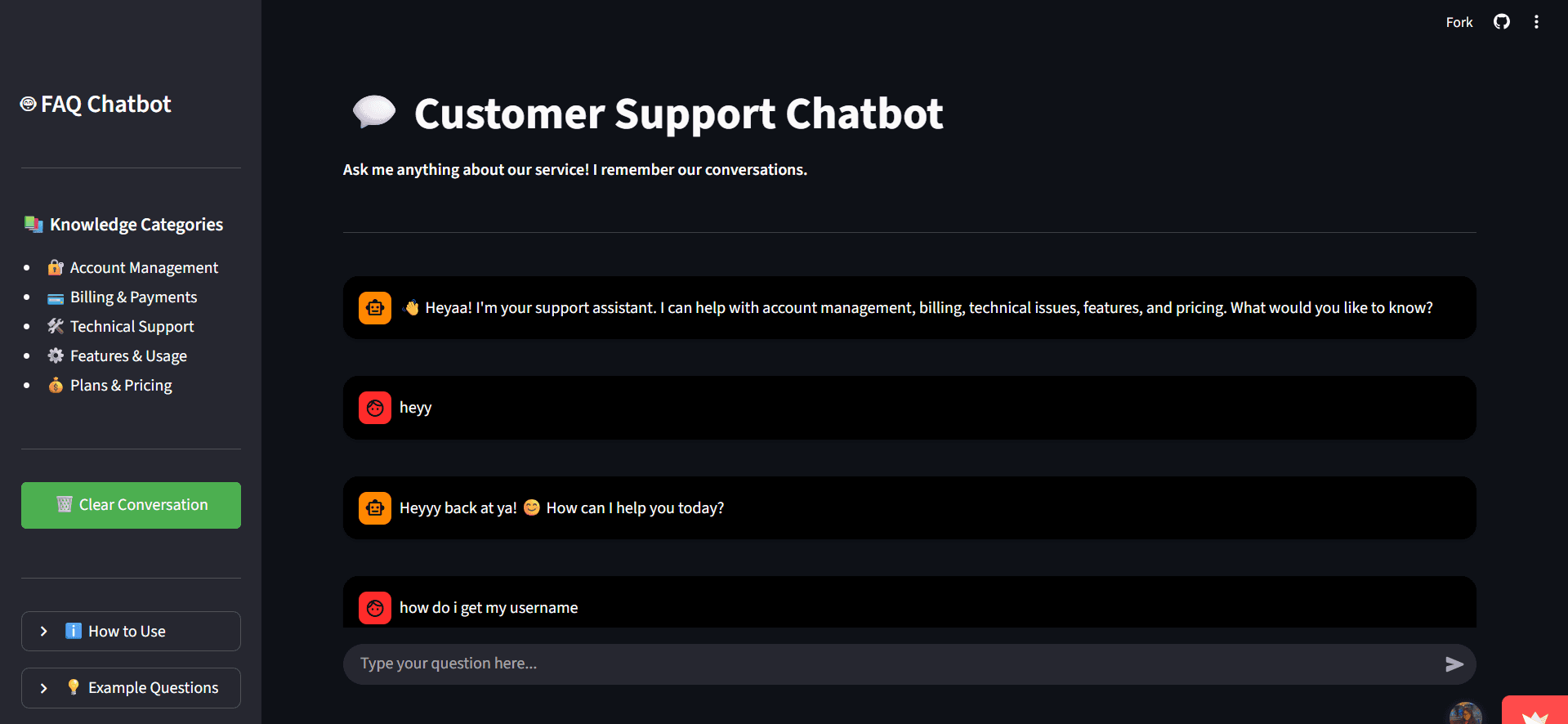
Task: Click inside the 'Type your question here' field
Action: (x=735, y=664)
